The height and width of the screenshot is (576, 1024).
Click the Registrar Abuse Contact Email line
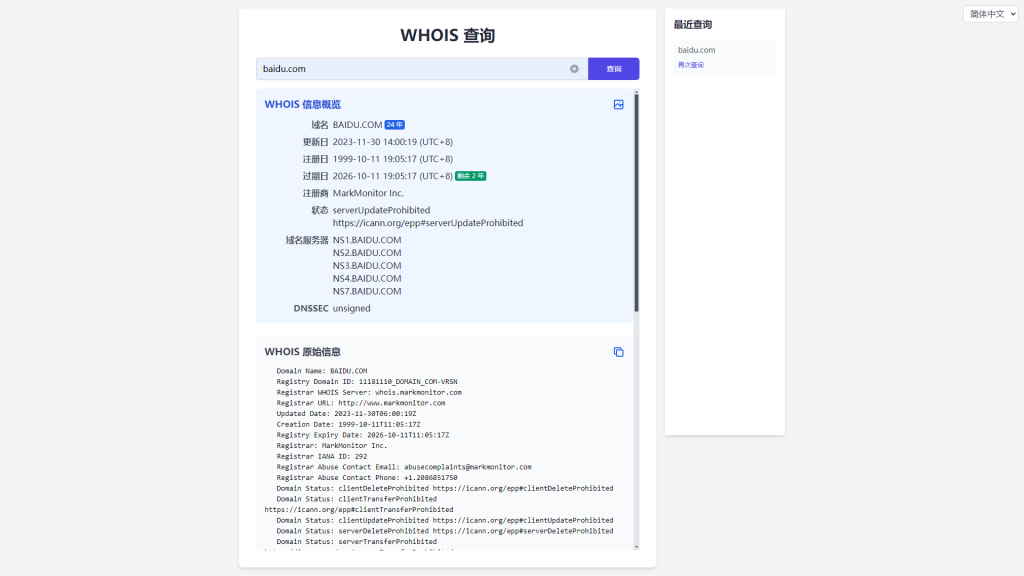coord(404,467)
